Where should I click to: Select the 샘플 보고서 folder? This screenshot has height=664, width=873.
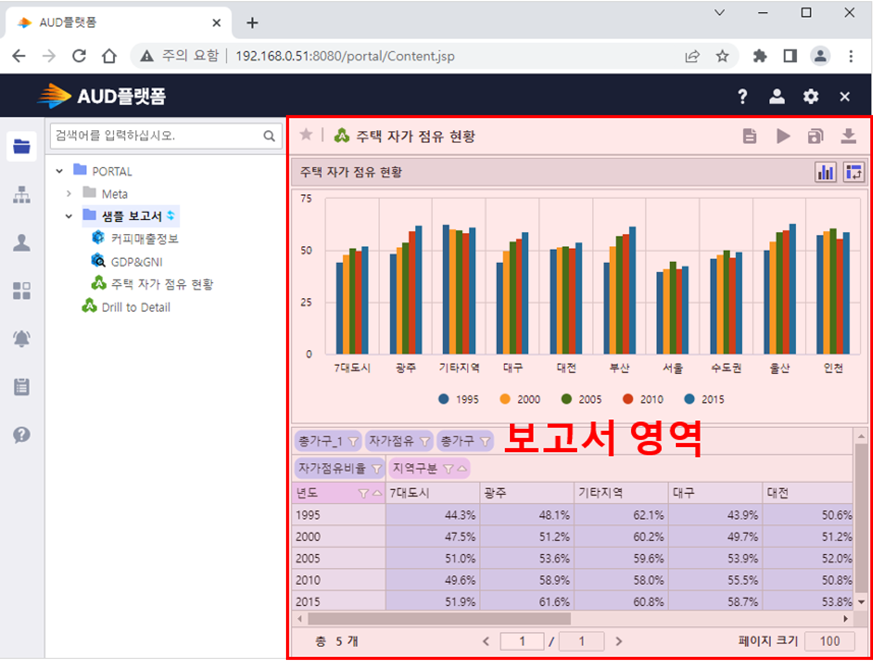[x=131, y=216]
